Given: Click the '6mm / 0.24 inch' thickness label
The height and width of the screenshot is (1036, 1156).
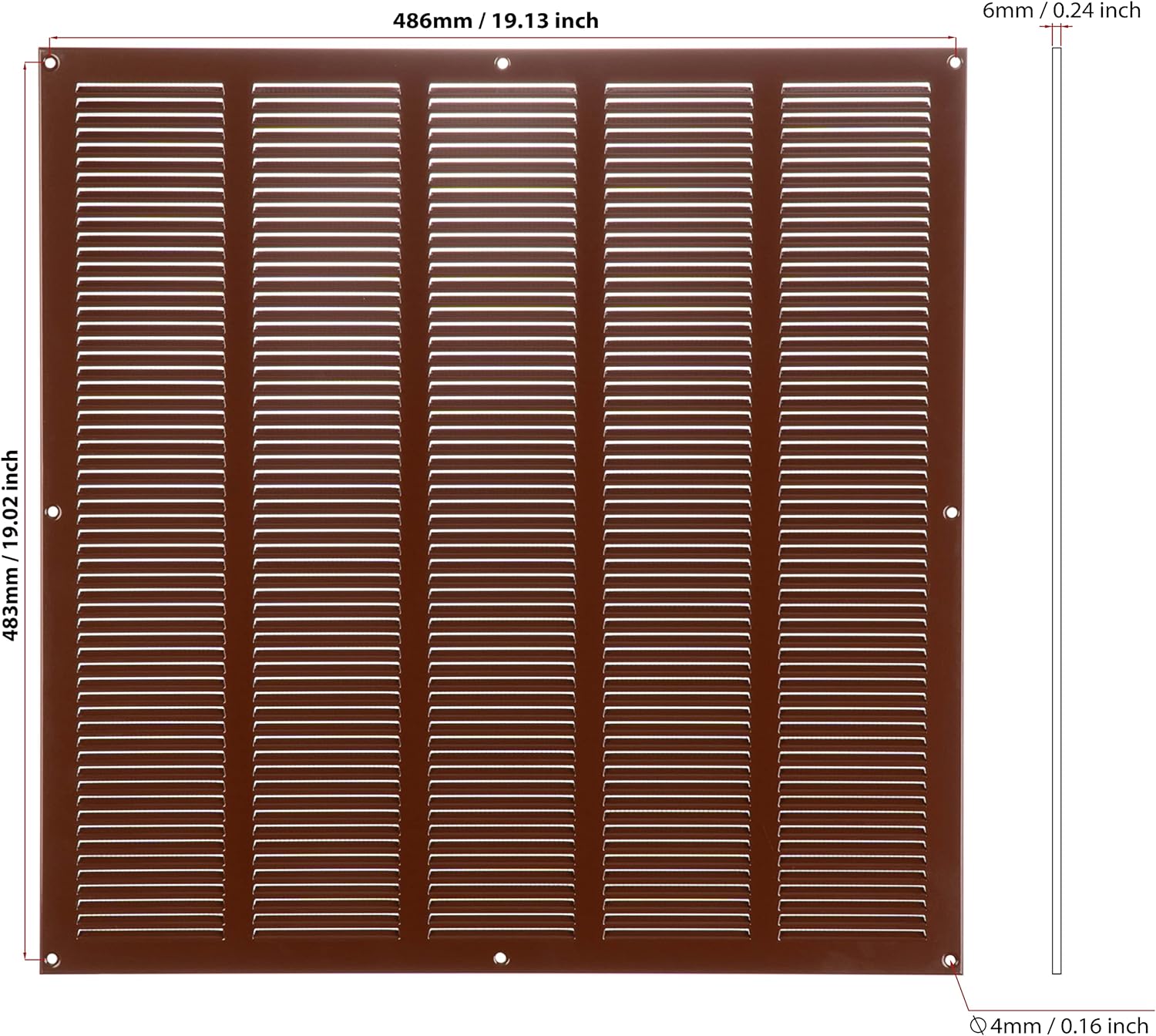Looking at the screenshot, I should tap(1061, 11).
